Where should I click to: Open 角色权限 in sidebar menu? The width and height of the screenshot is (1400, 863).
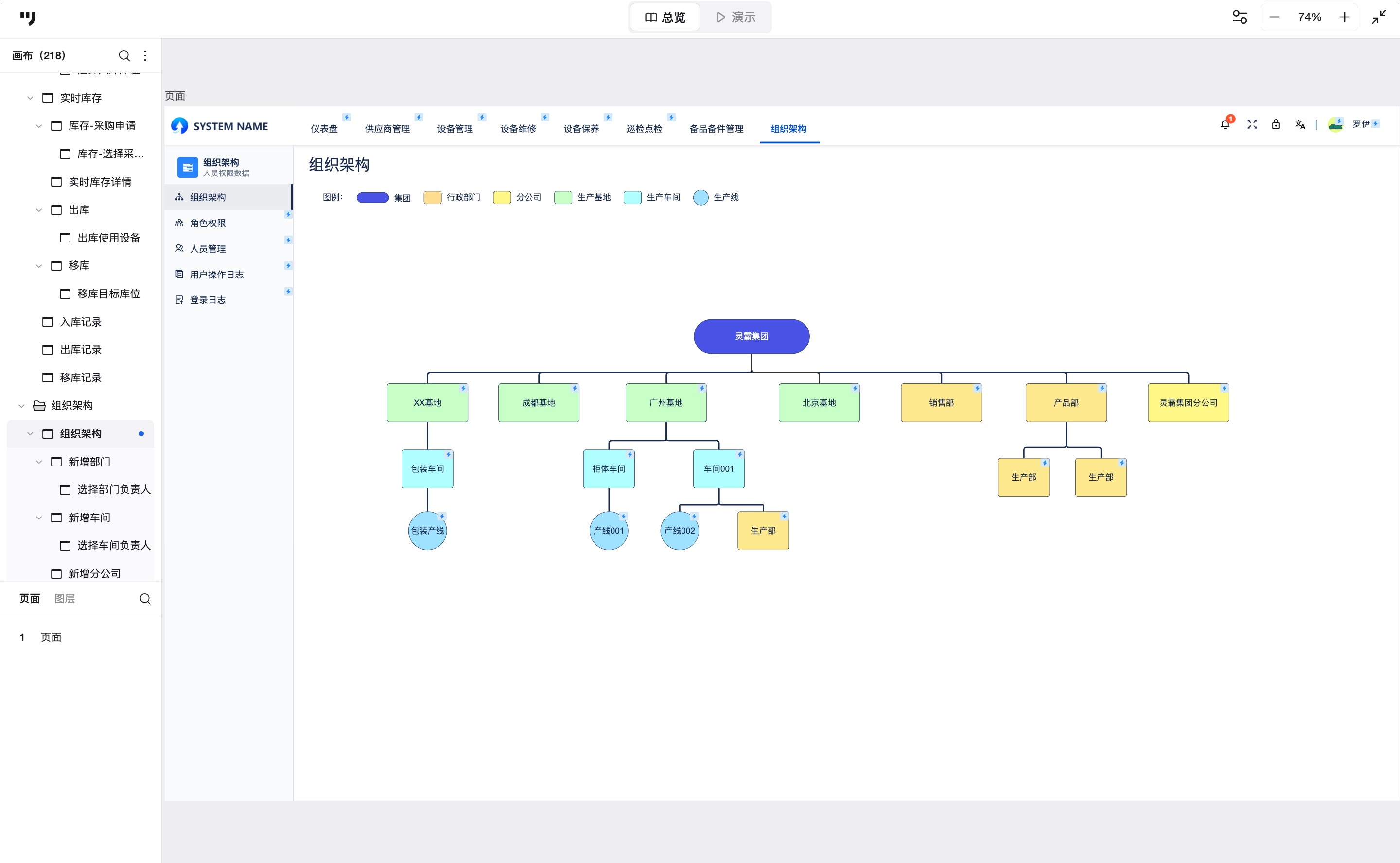[208, 223]
